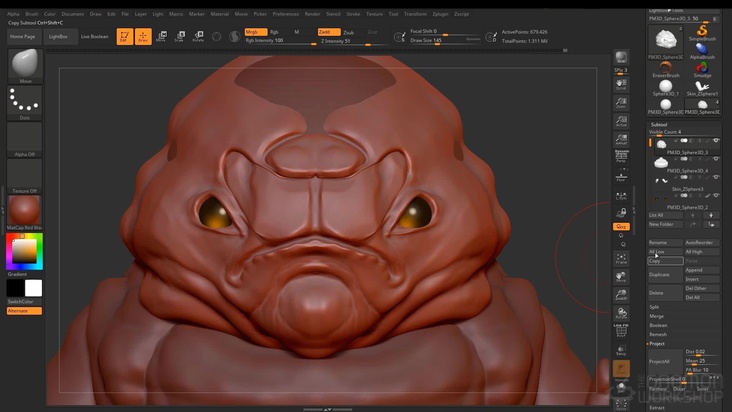This screenshot has width=732, height=412.
Task: Toggle visibility eye of PM3D_Sphere3D_4 subtool
Action: (716, 159)
